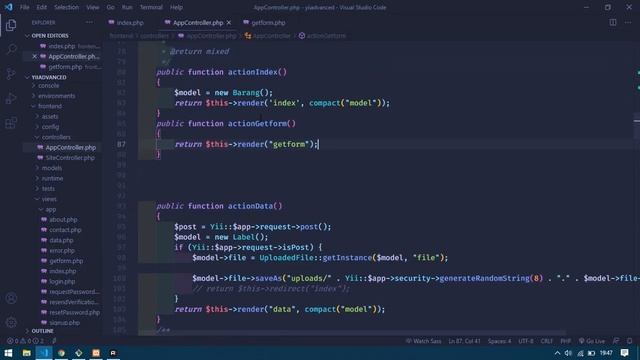Expand the config folder

[50, 127]
